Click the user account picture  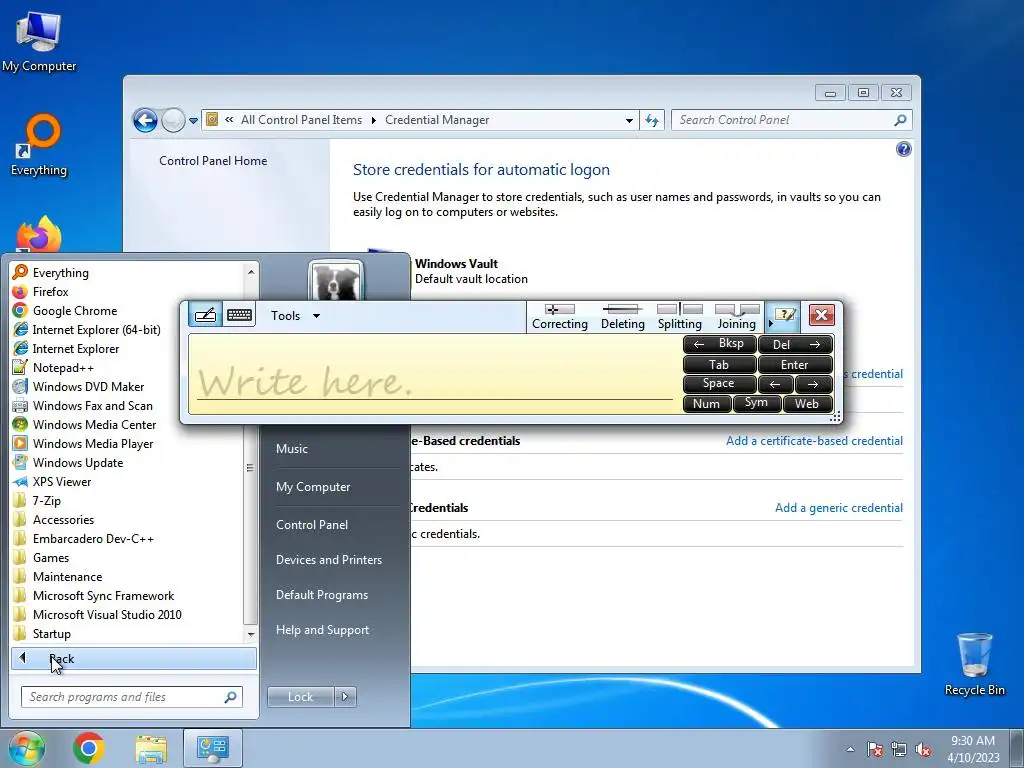click(336, 281)
